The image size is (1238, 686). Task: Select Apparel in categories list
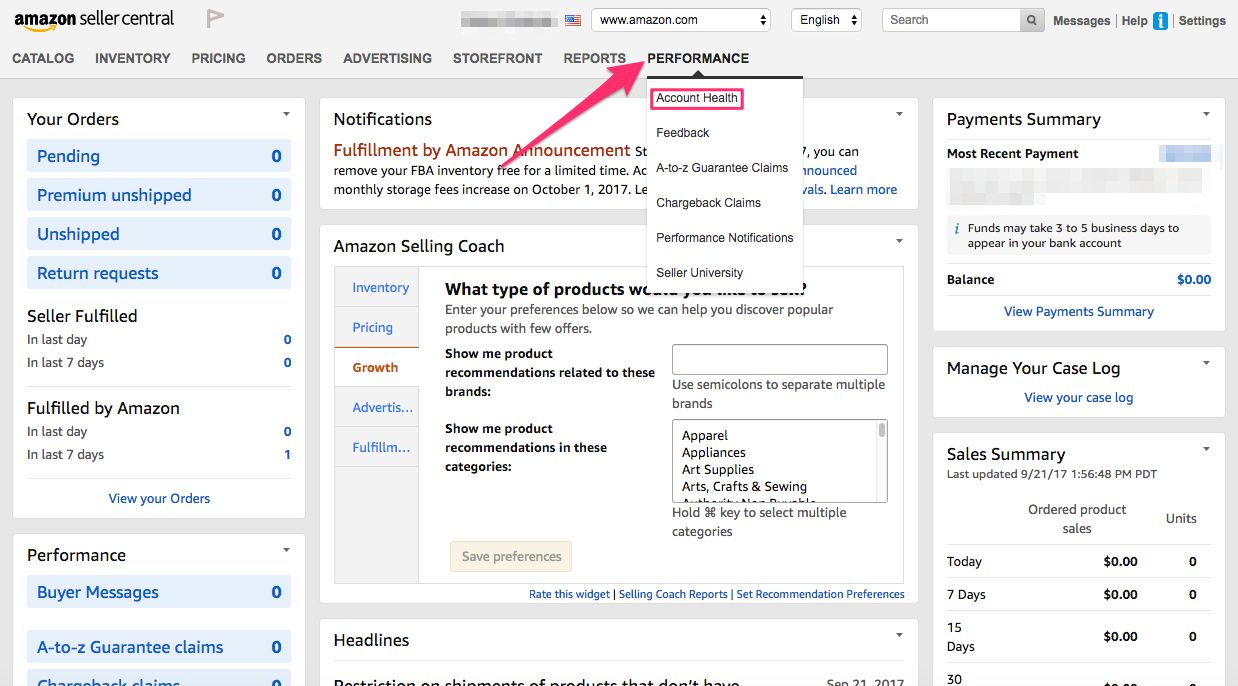pyautogui.click(x=705, y=435)
